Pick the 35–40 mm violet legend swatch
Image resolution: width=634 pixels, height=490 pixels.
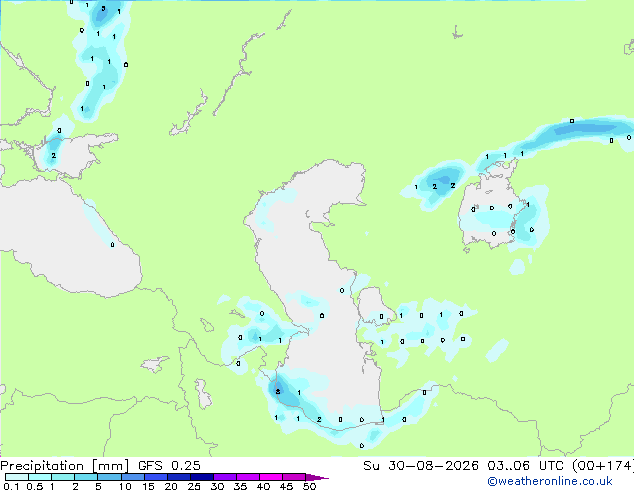click(x=248, y=477)
